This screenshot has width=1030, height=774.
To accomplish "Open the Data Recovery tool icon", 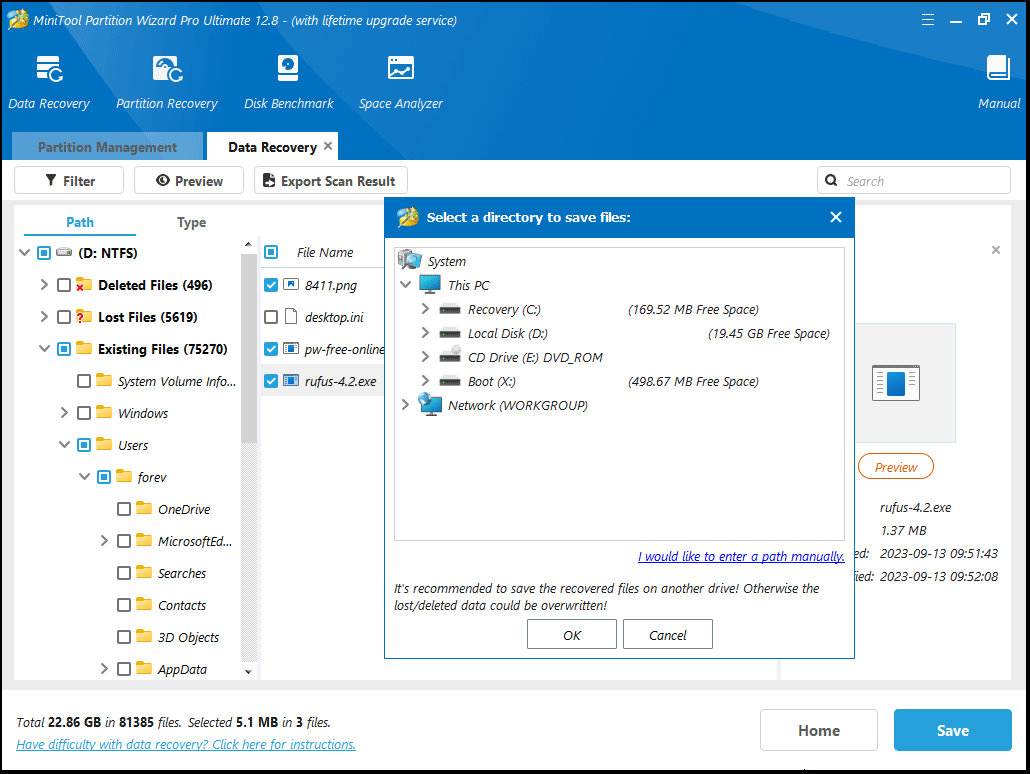I will pyautogui.click(x=49, y=69).
